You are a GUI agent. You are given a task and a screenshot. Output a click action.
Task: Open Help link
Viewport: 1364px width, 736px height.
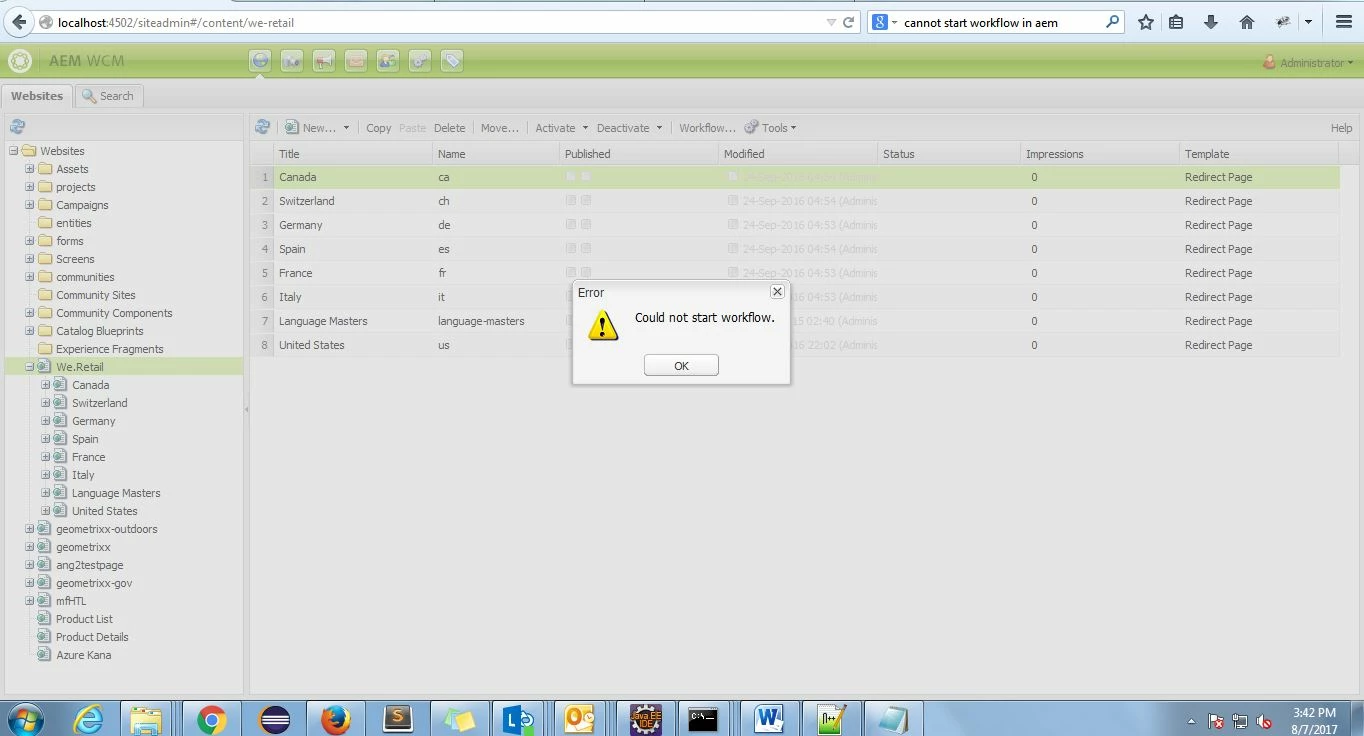[1341, 128]
